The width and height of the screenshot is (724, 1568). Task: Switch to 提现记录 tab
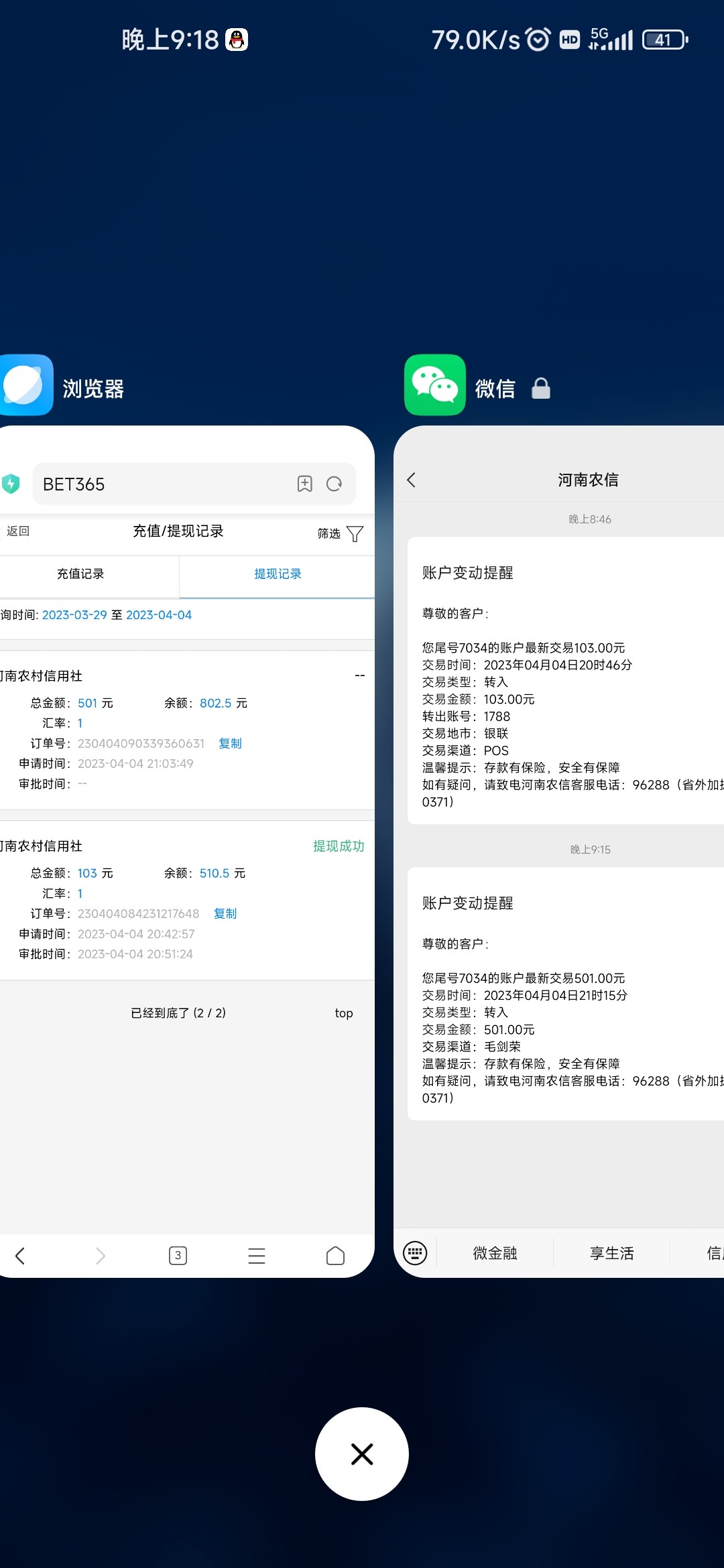click(x=278, y=574)
